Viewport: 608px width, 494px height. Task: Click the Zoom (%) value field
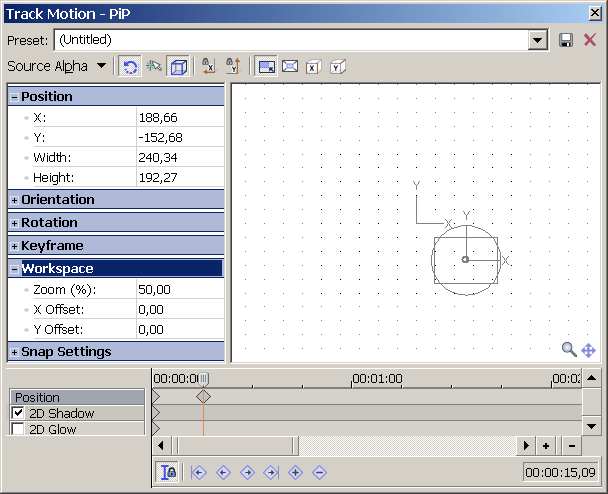coord(179,289)
